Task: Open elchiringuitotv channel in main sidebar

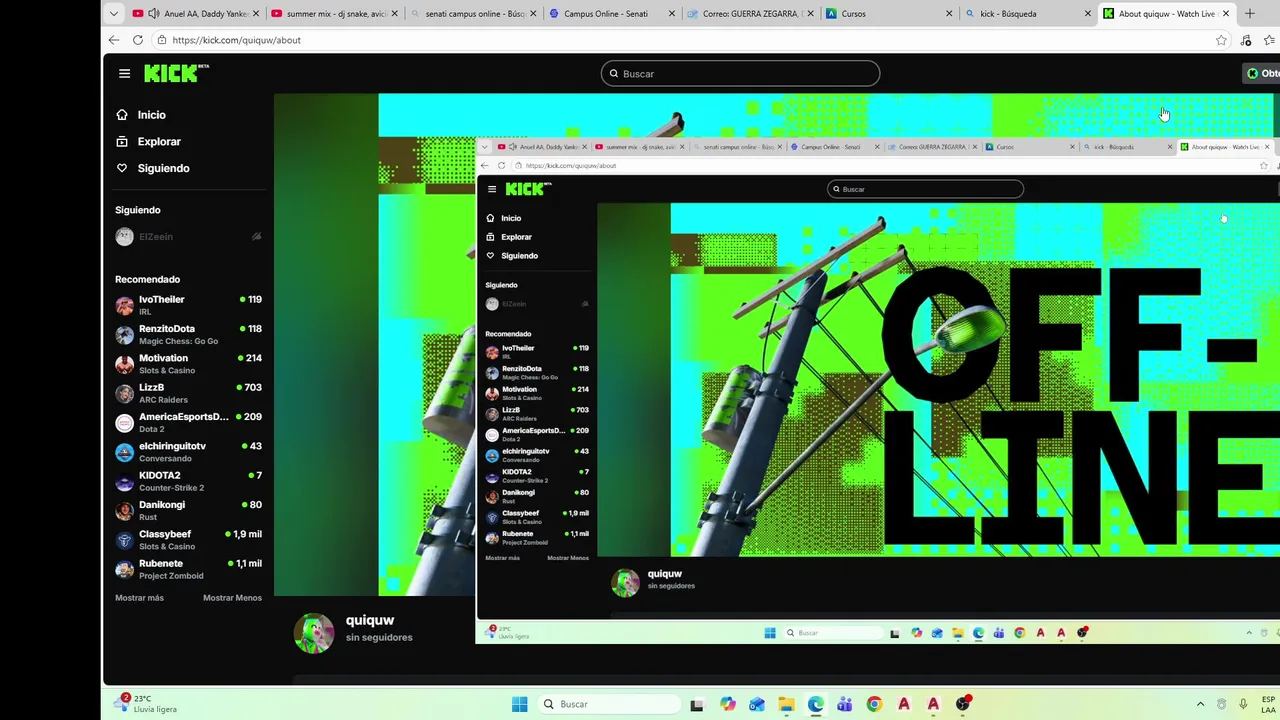Action: point(188,452)
